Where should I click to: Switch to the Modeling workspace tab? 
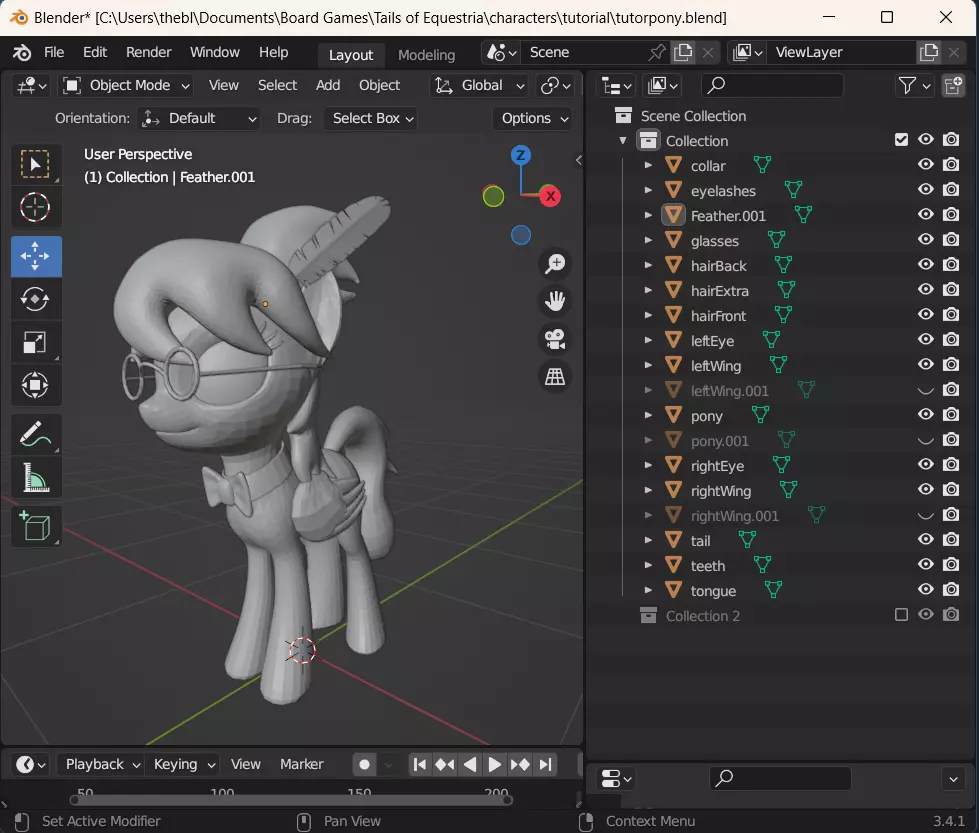426,55
